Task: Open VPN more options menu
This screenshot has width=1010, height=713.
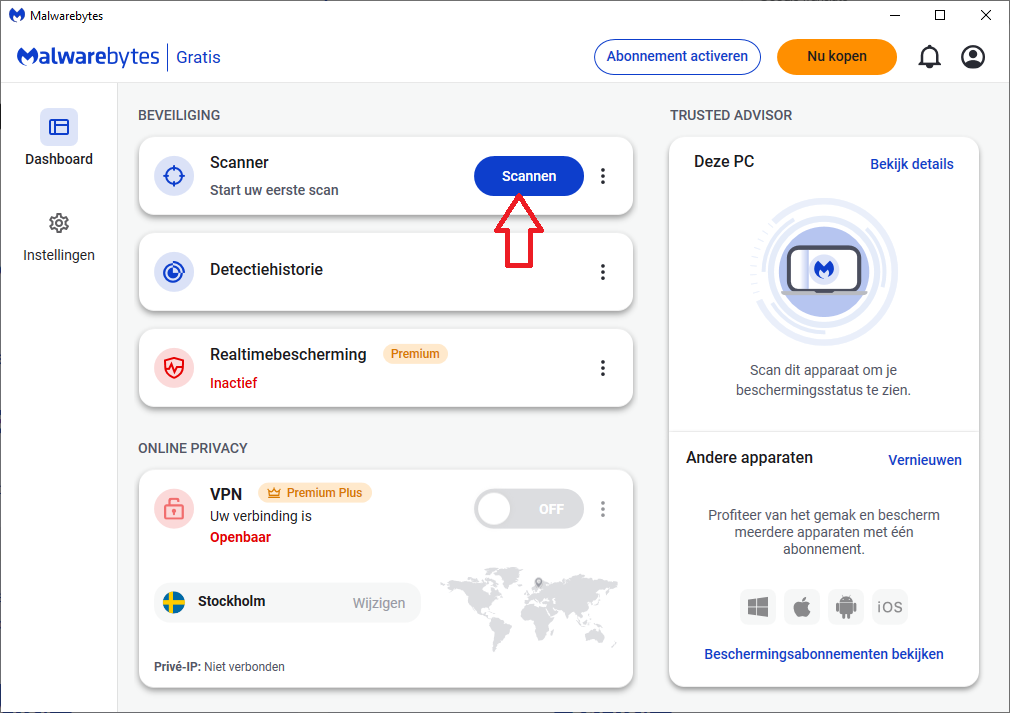Action: 603,509
